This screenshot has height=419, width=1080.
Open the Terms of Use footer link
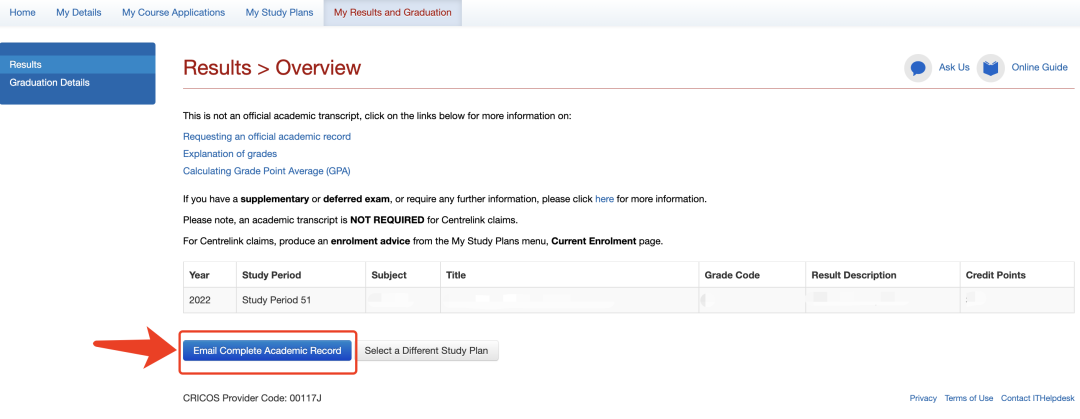coord(968,398)
